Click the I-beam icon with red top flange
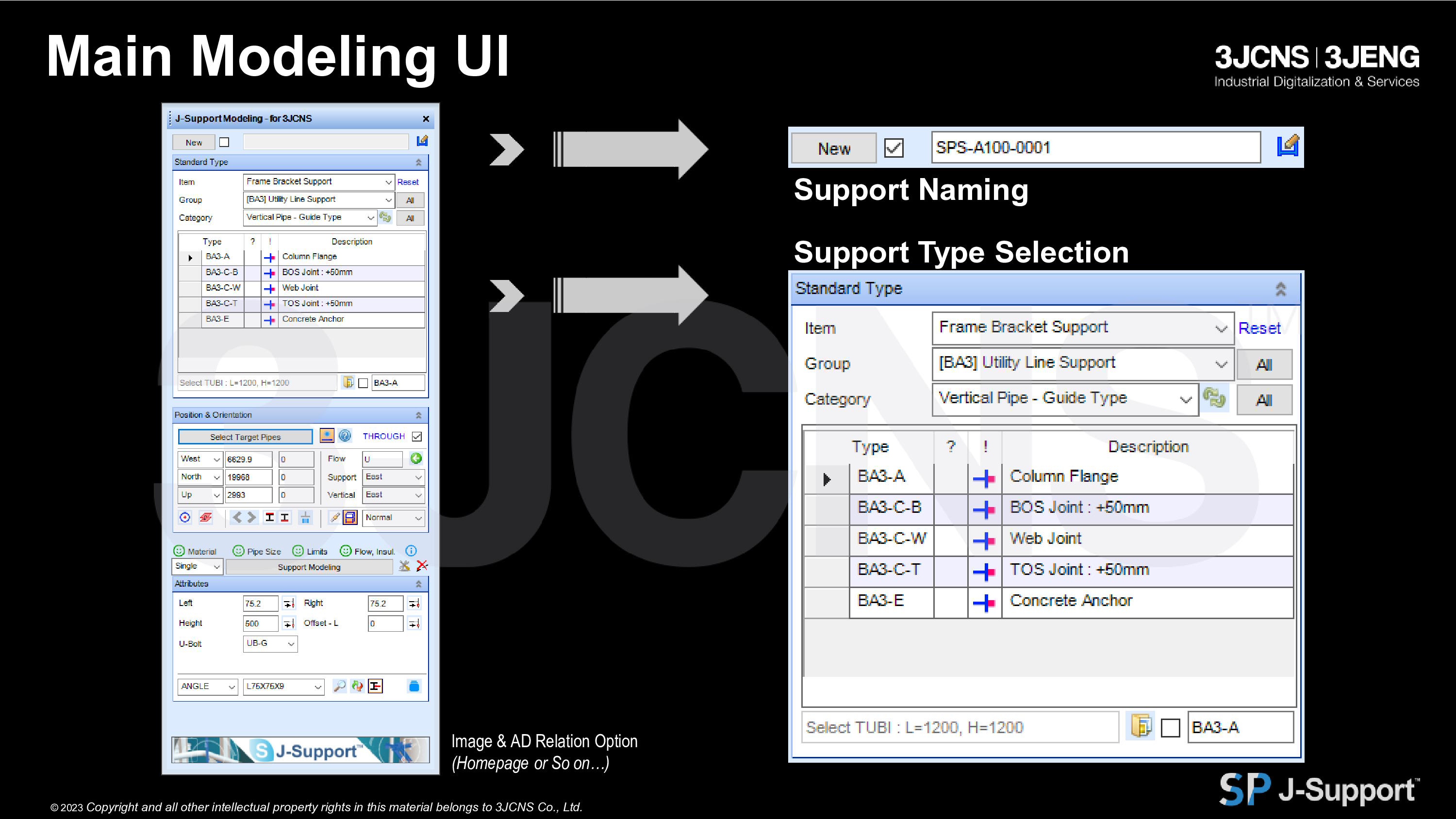1456x819 pixels. click(270, 517)
